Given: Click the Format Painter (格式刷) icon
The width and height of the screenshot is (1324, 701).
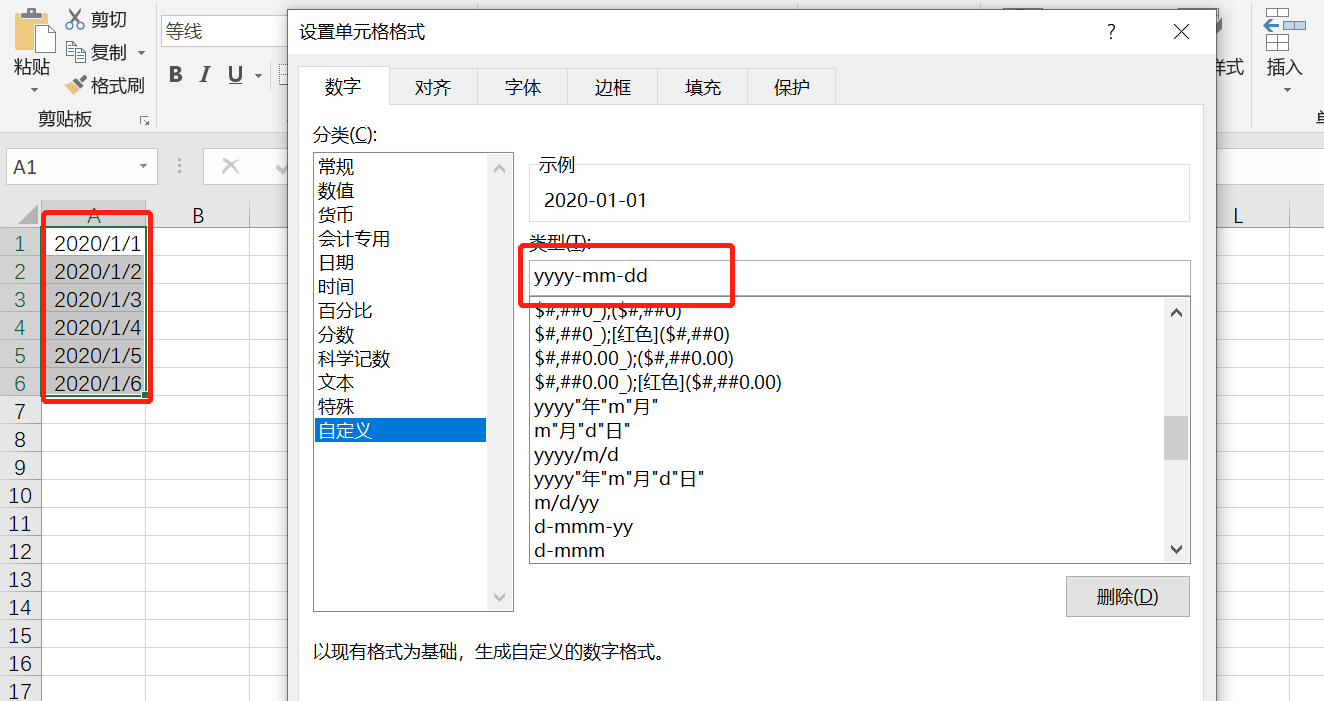Looking at the screenshot, I should point(76,86).
